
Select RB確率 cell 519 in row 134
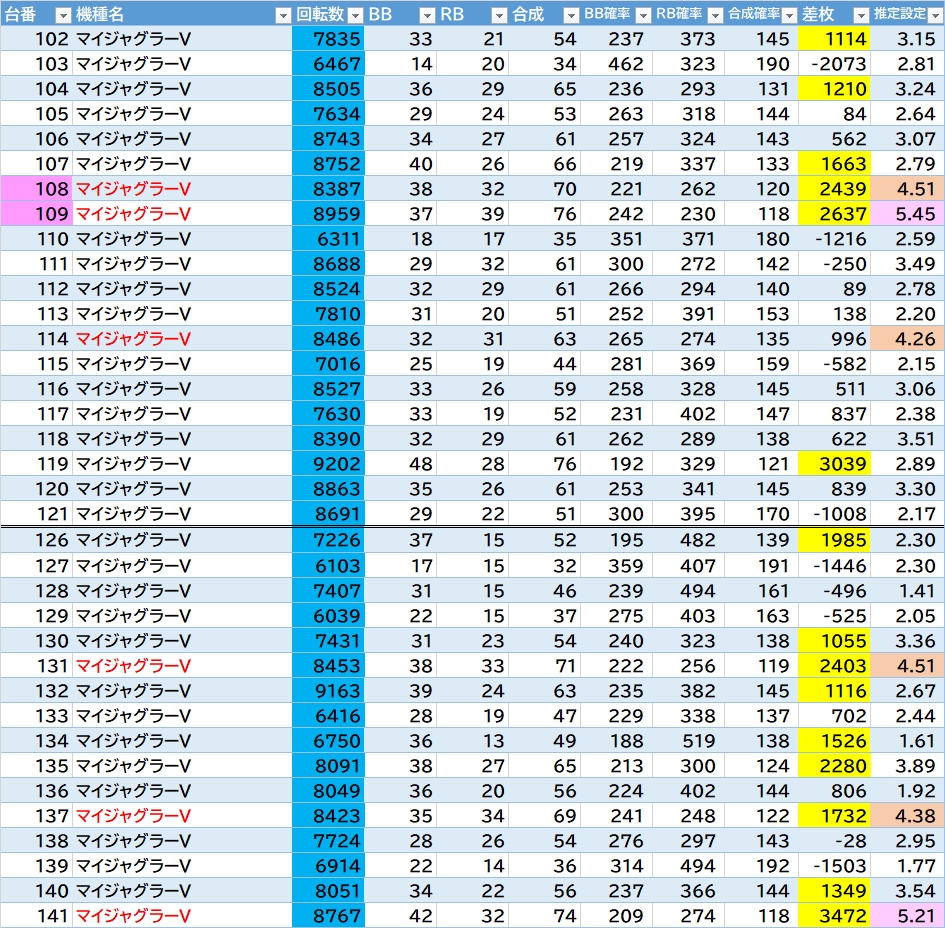pyautogui.click(x=690, y=741)
